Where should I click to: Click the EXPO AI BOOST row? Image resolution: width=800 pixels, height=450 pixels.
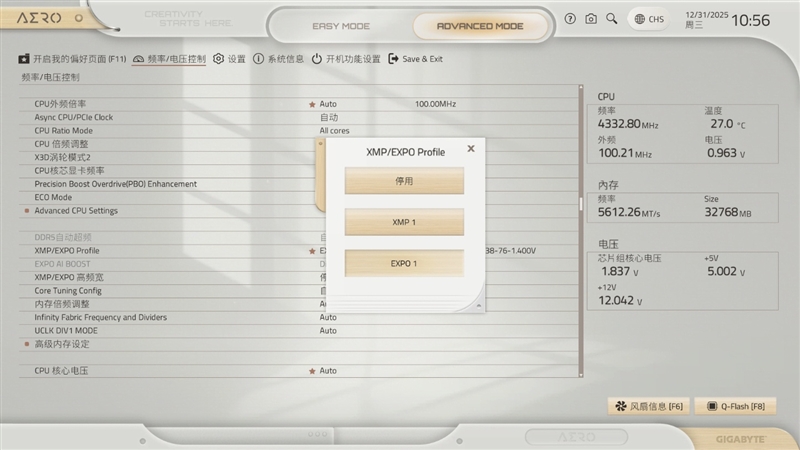(62, 264)
